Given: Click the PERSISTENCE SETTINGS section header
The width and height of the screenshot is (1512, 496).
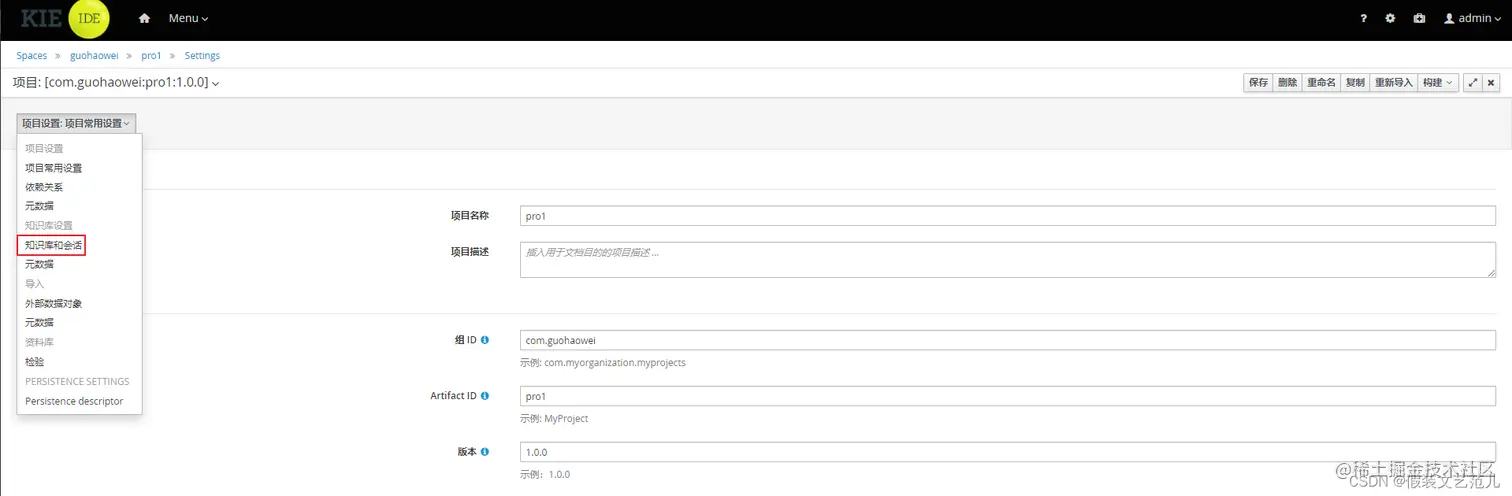Looking at the screenshot, I should coord(77,382).
